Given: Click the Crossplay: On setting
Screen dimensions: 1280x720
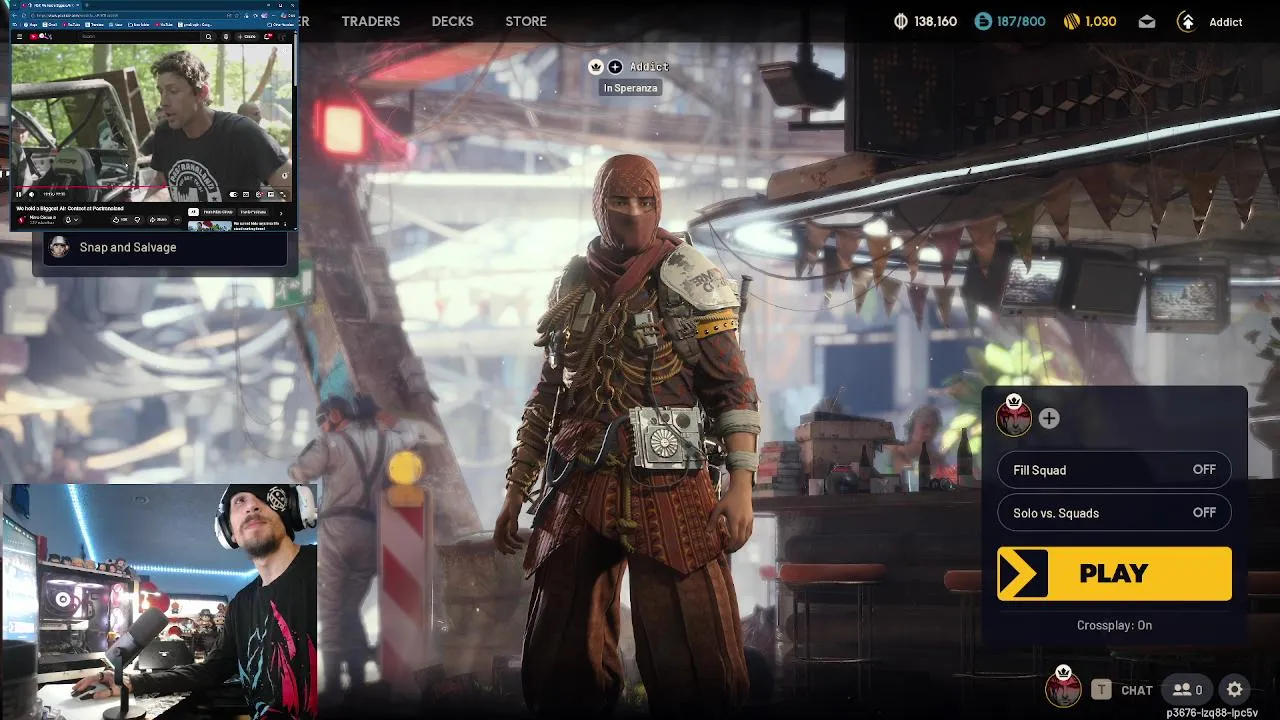Looking at the screenshot, I should 1114,625.
